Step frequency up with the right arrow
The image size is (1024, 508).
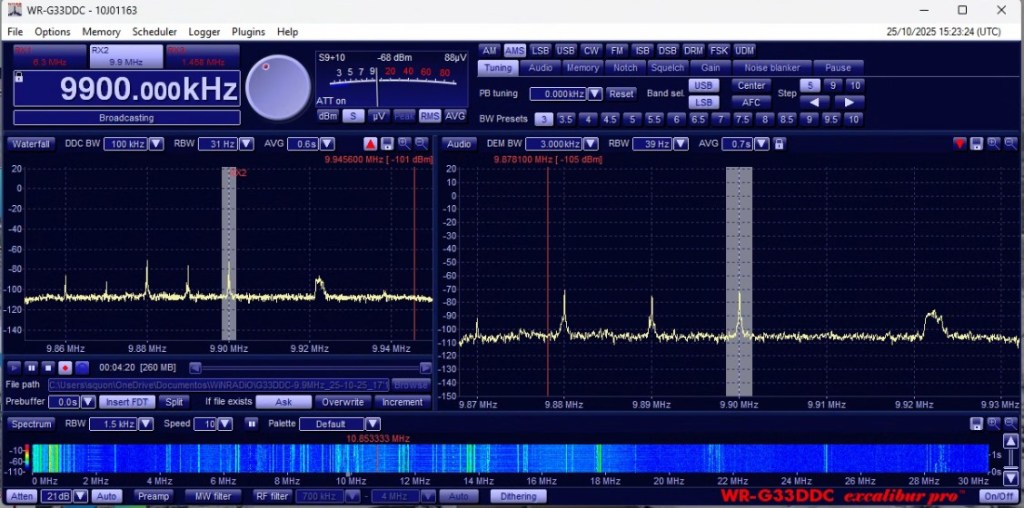[x=849, y=102]
